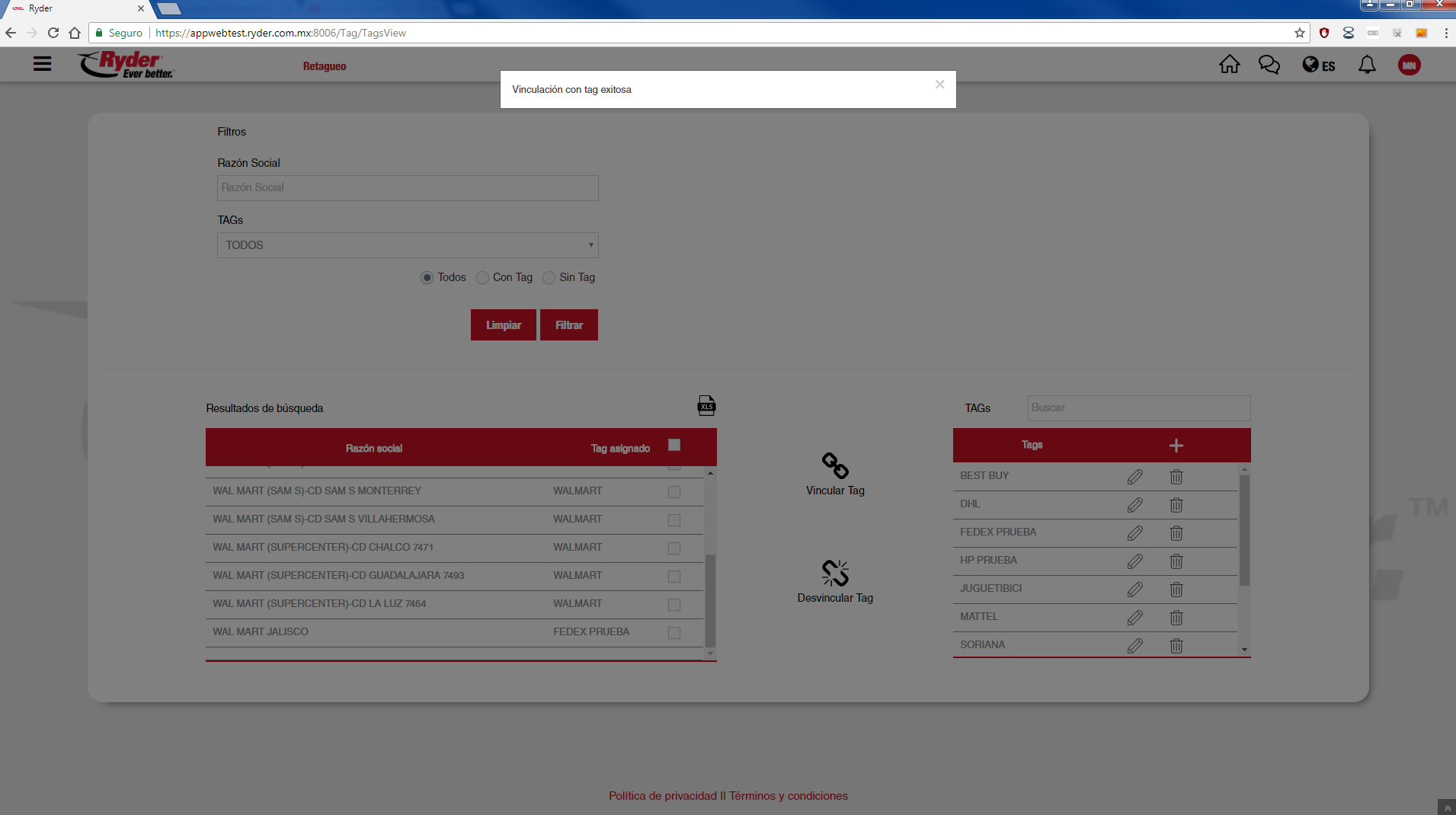Add a new tag with plus icon
Screen dimensions: 1456x815
tap(1176, 446)
